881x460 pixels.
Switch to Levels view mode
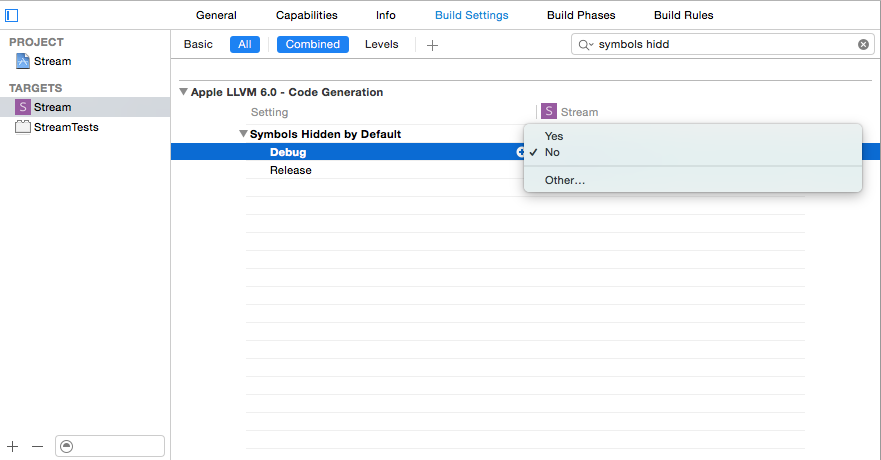[x=382, y=44]
